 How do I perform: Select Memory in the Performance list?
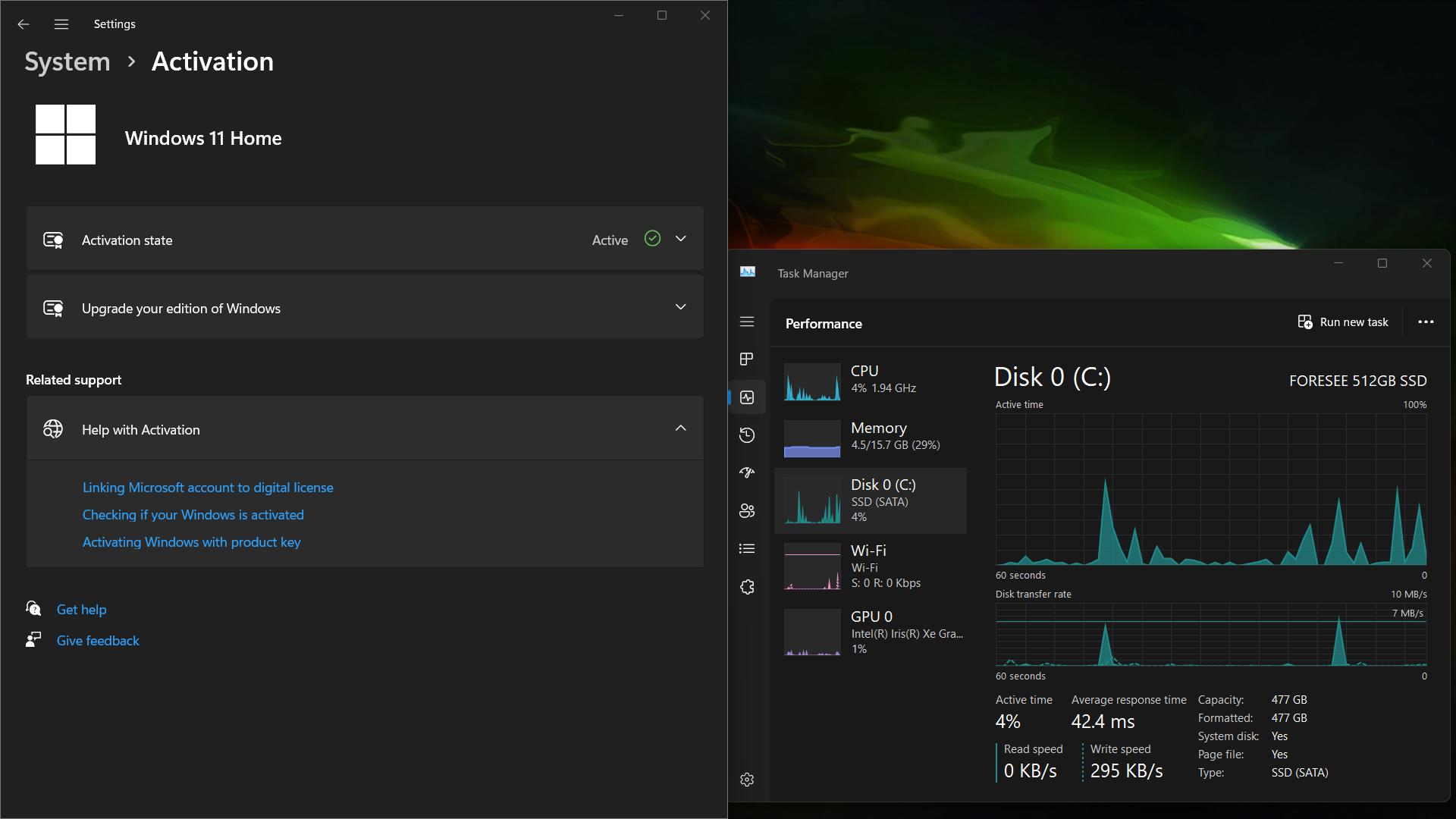click(871, 438)
